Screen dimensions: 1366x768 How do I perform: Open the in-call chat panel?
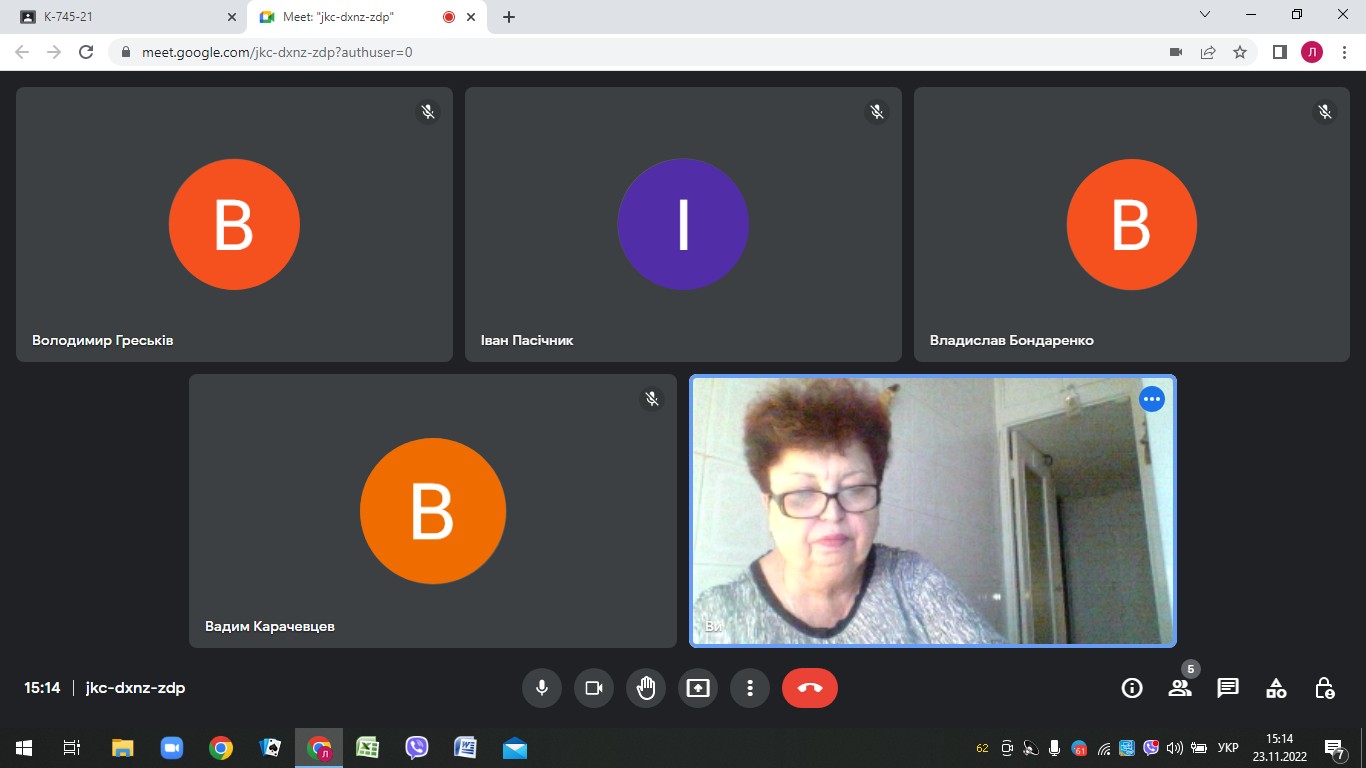pos(1228,688)
